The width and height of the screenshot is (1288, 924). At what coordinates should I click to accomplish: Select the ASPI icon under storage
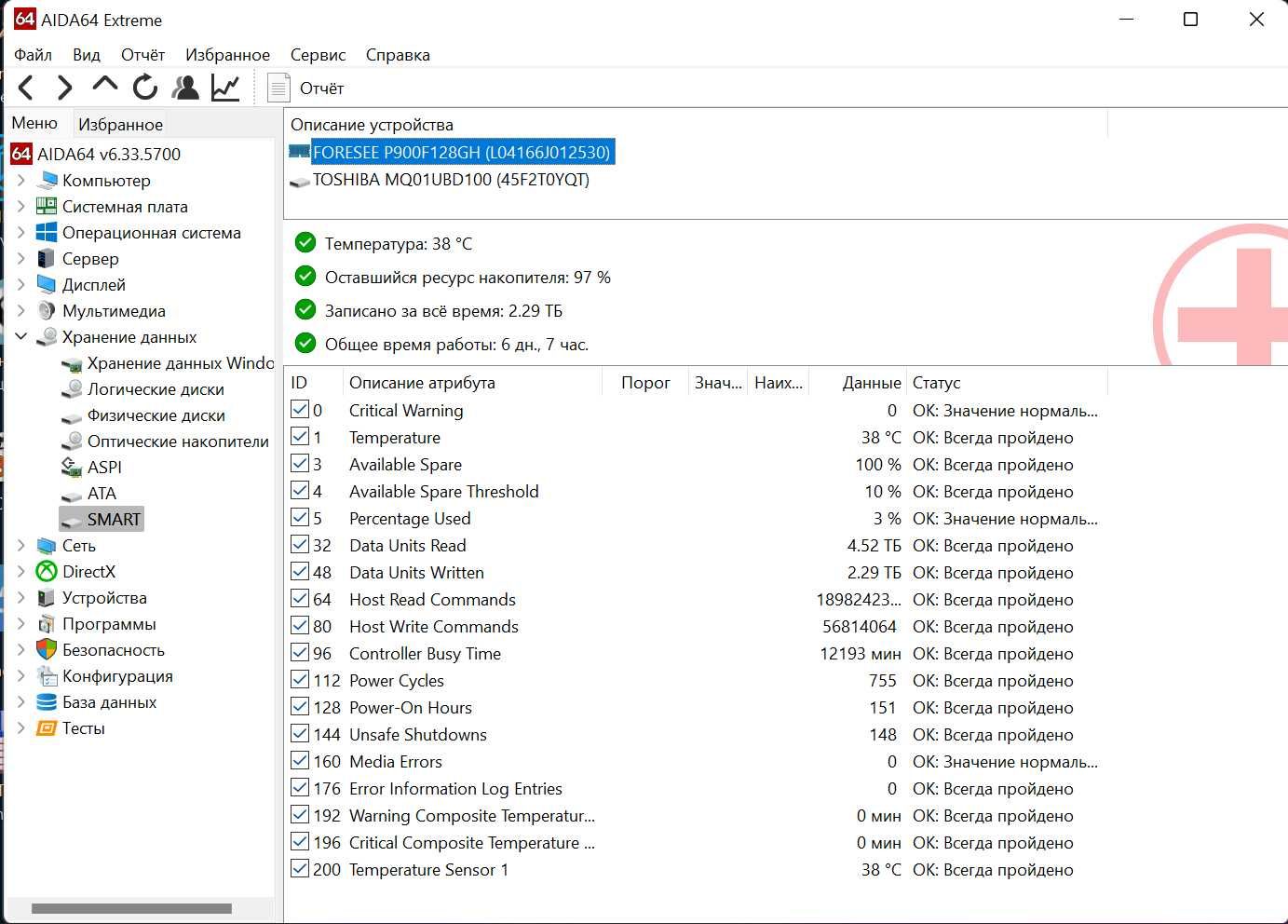(72, 467)
